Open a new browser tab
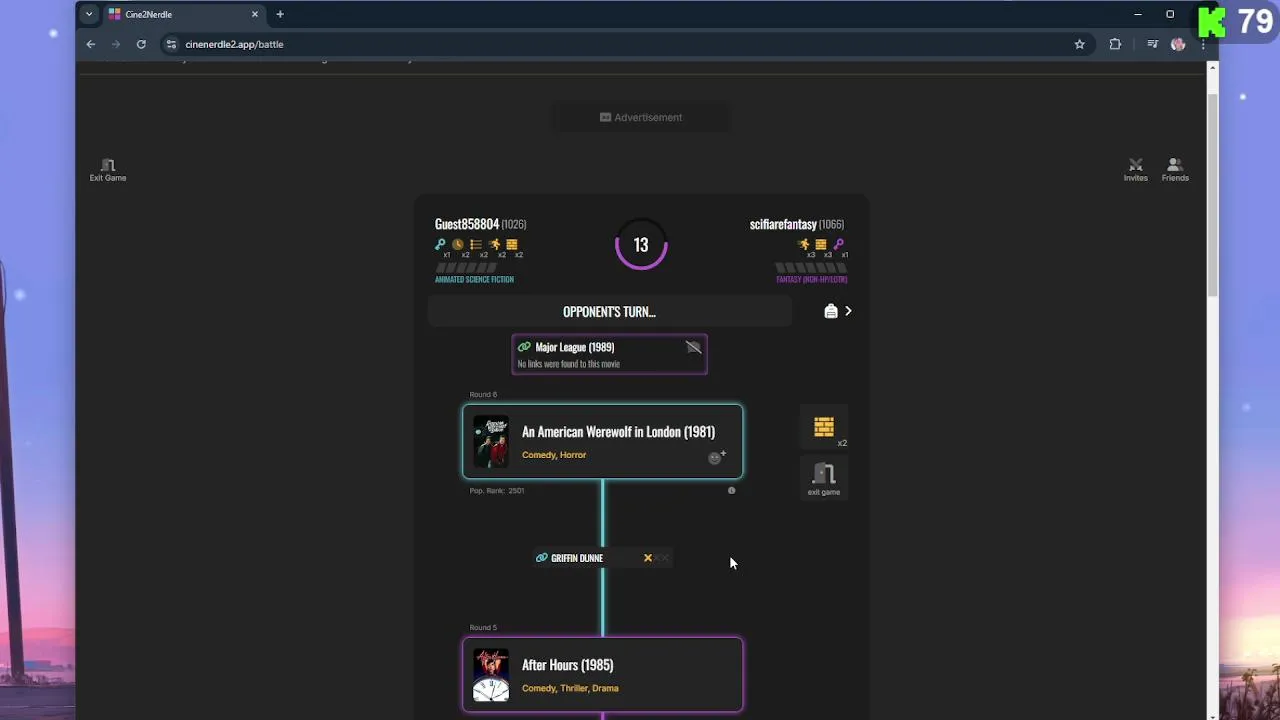The width and height of the screenshot is (1280, 720). (280, 14)
